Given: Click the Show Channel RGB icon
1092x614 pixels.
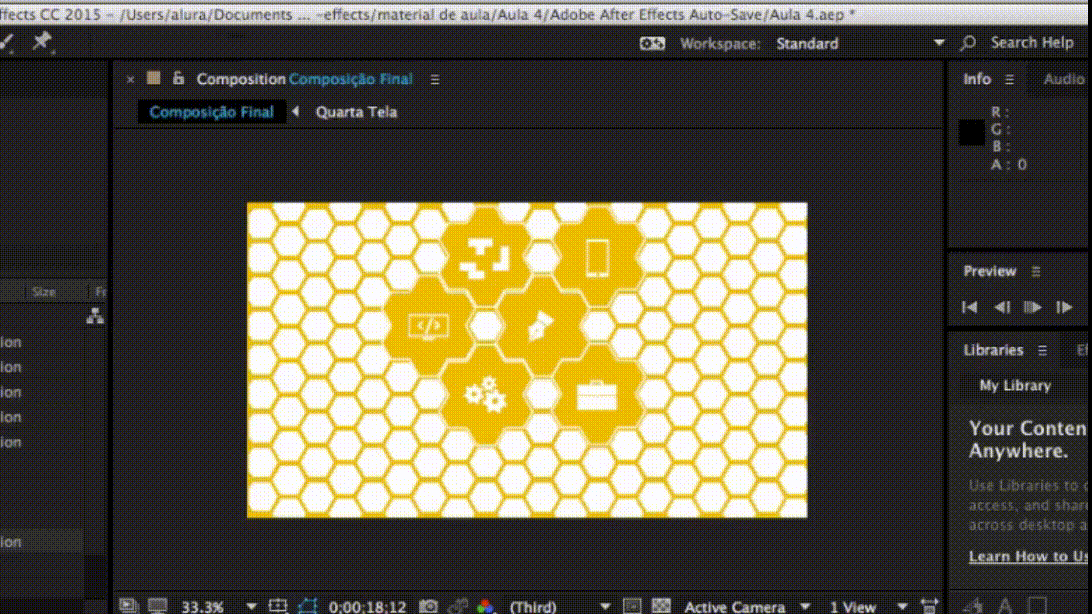Looking at the screenshot, I should (486, 606).
